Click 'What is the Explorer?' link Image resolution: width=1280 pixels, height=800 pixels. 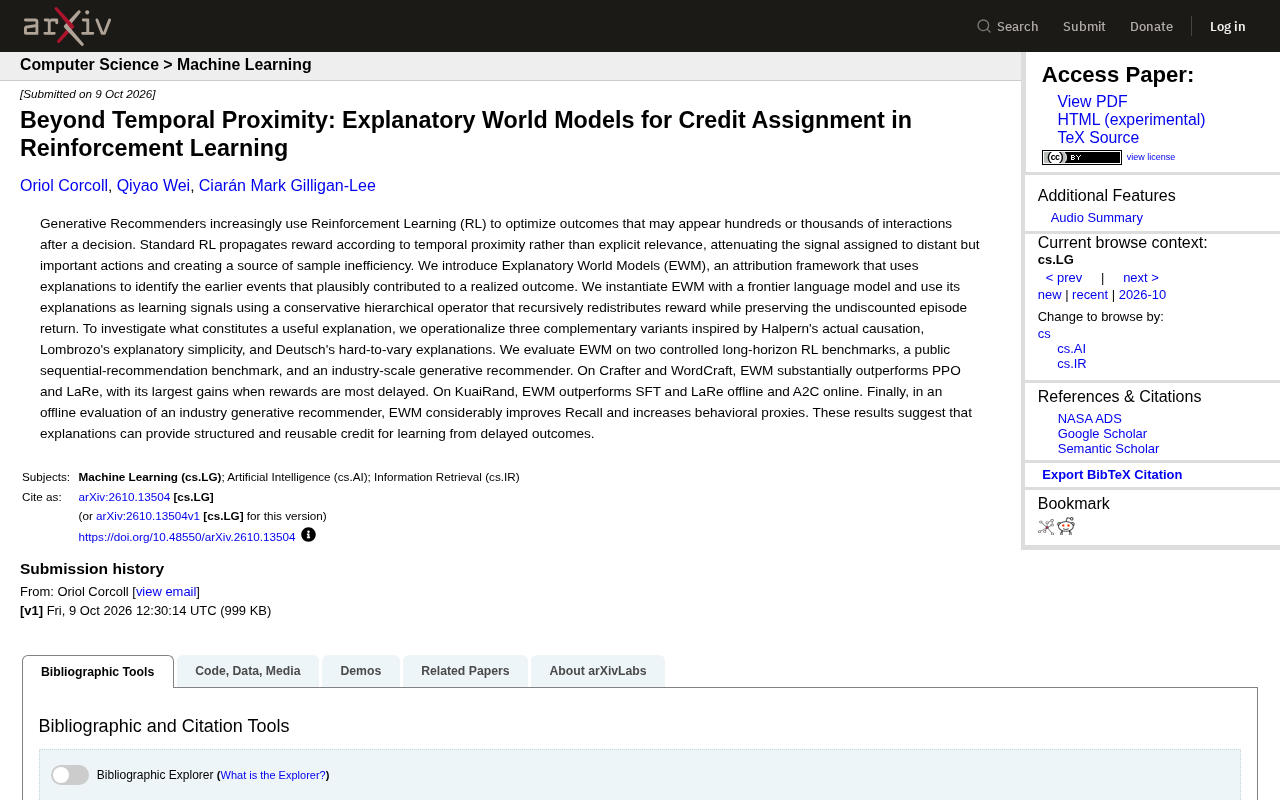click(273, 775)
